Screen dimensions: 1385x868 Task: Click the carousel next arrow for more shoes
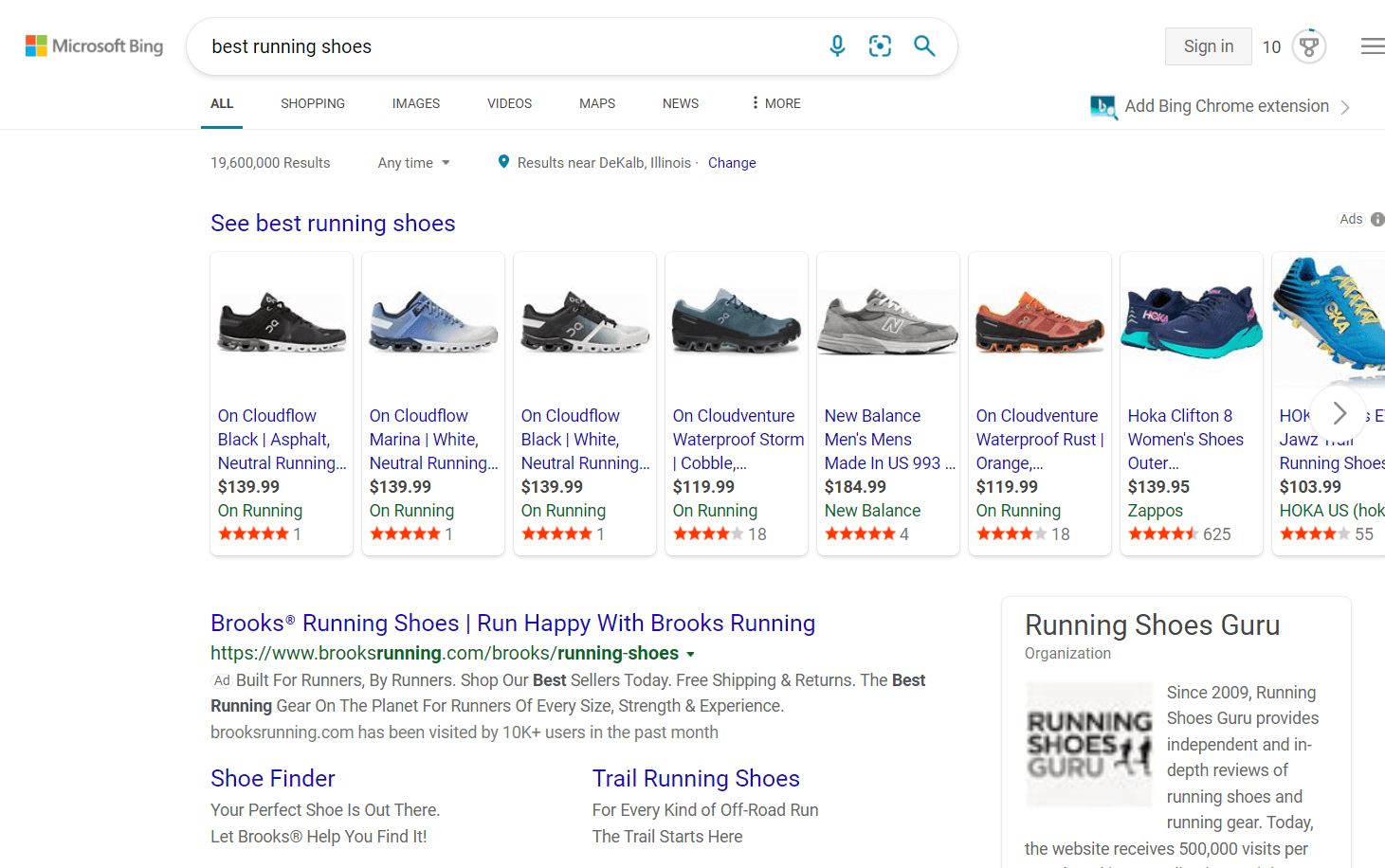[1339, 413]
